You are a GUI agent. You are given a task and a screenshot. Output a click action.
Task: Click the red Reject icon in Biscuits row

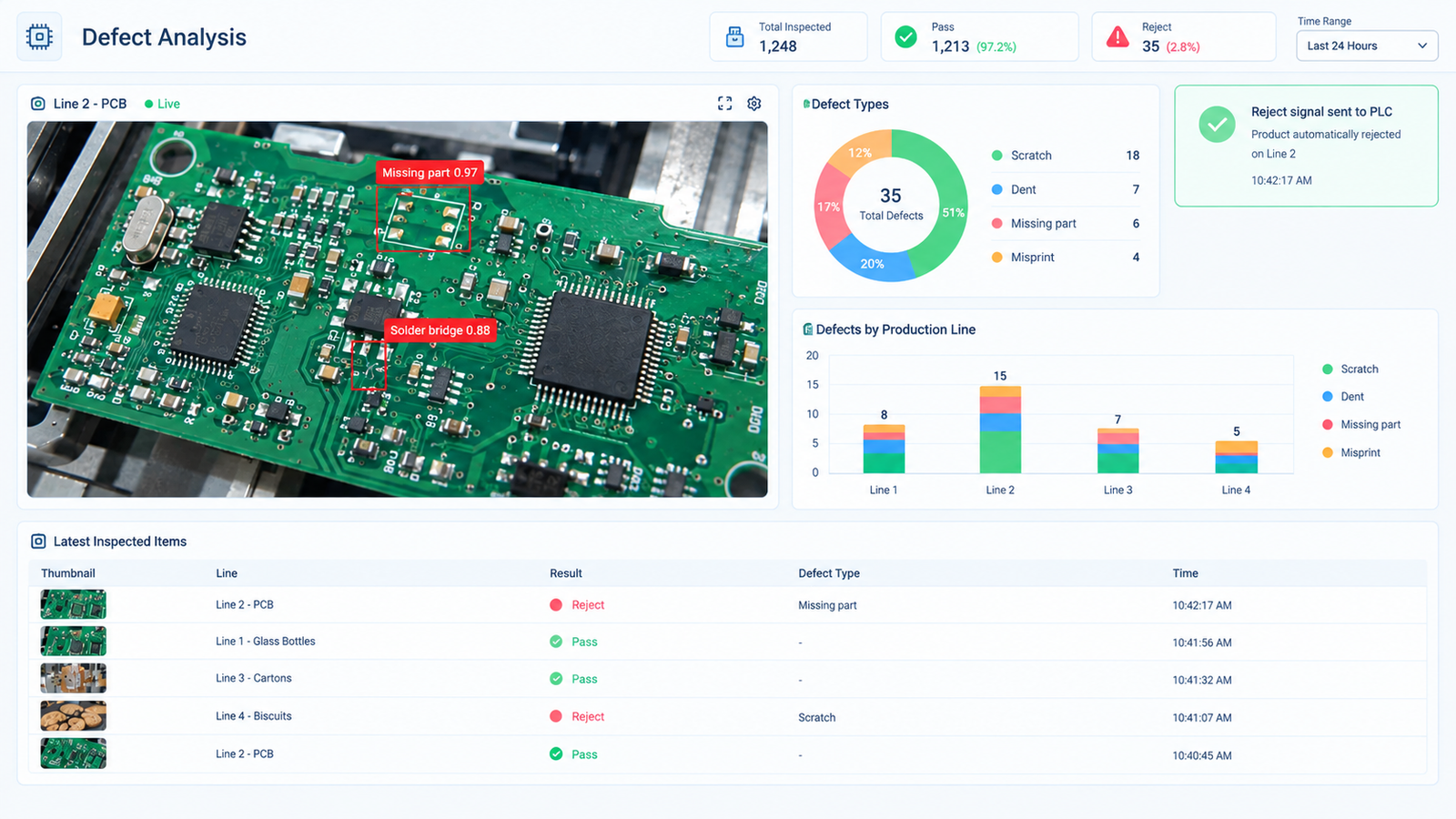click(x=556, y=716)
